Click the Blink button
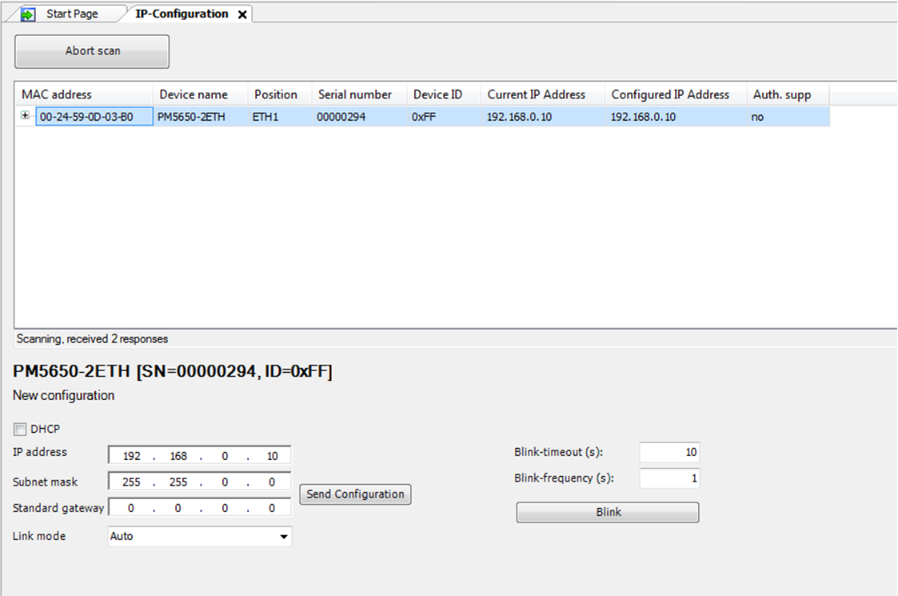Screen dimensions: 898x596 click(x=608, y=512)
